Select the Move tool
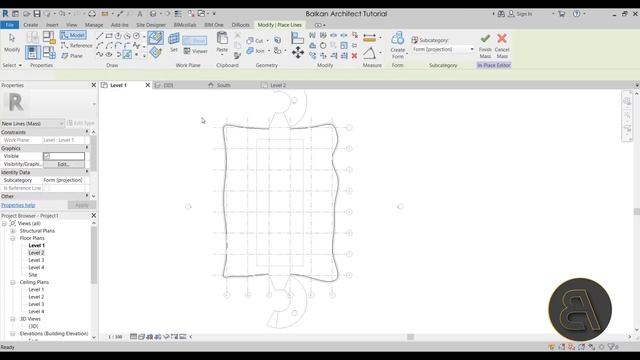This screenshot has width=640, height=360. [298, 52]
